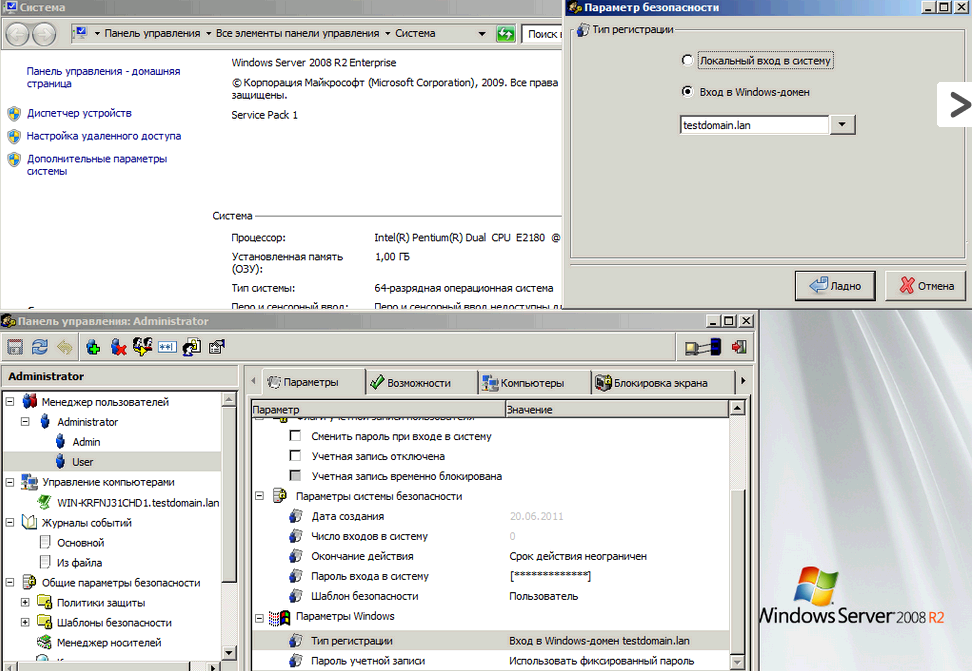The width and height of the screenshot is (973, 672).
Task: Click the computer-to-server connection icon
Action: tap(703, 347)
